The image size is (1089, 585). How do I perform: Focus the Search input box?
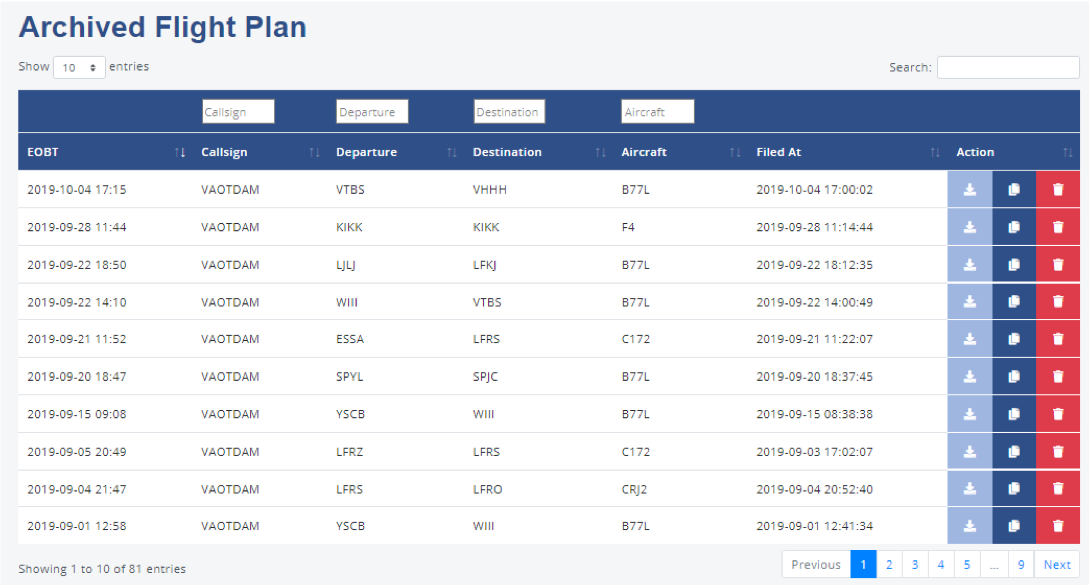(x=1008, y=68)
